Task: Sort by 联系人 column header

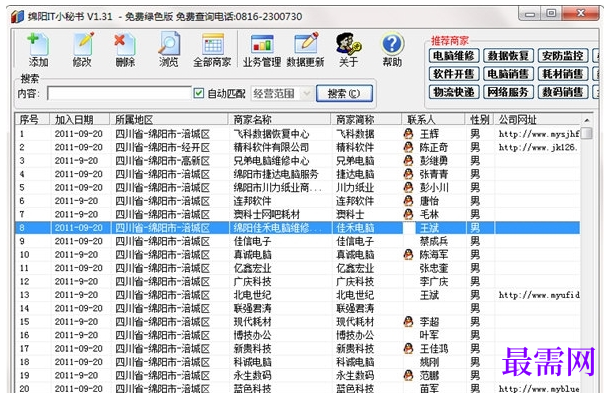Action: click(433, 119)
